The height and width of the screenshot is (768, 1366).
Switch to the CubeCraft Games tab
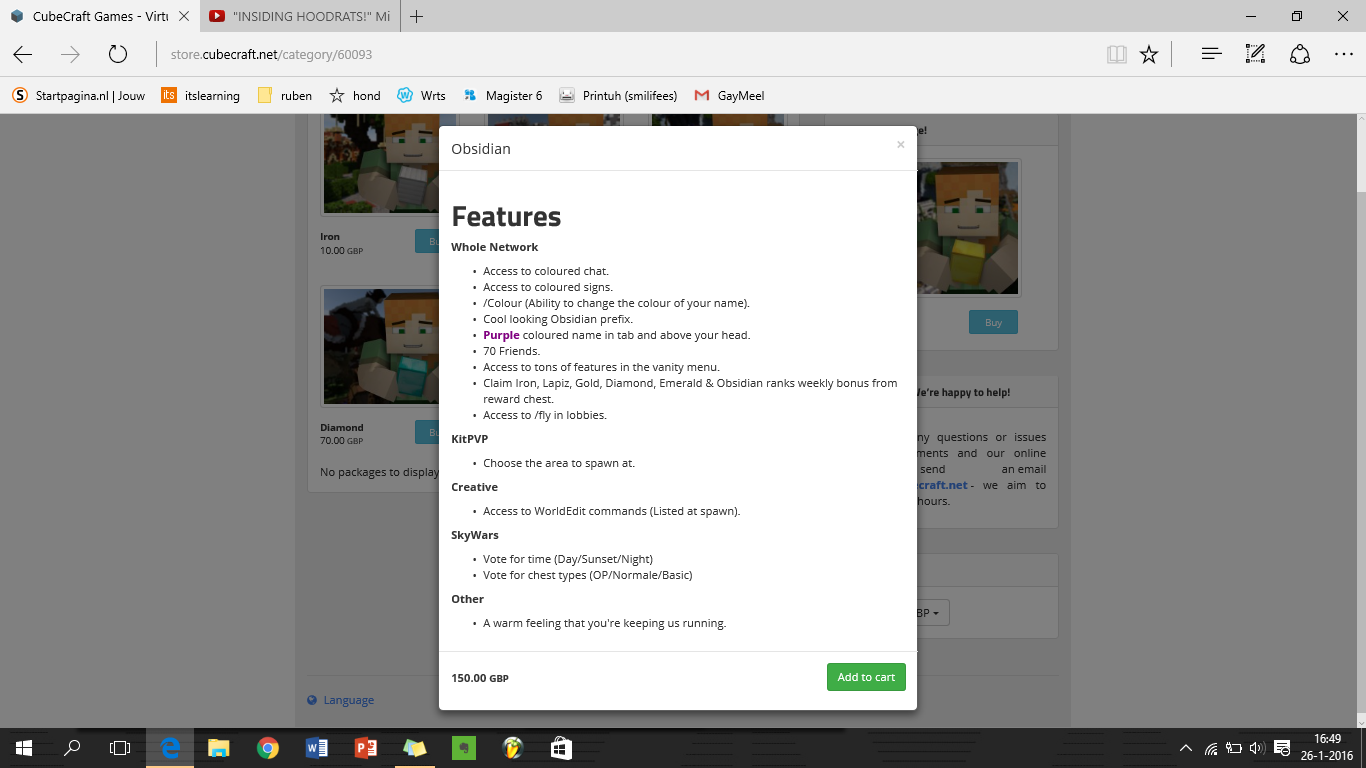(100, 16)
